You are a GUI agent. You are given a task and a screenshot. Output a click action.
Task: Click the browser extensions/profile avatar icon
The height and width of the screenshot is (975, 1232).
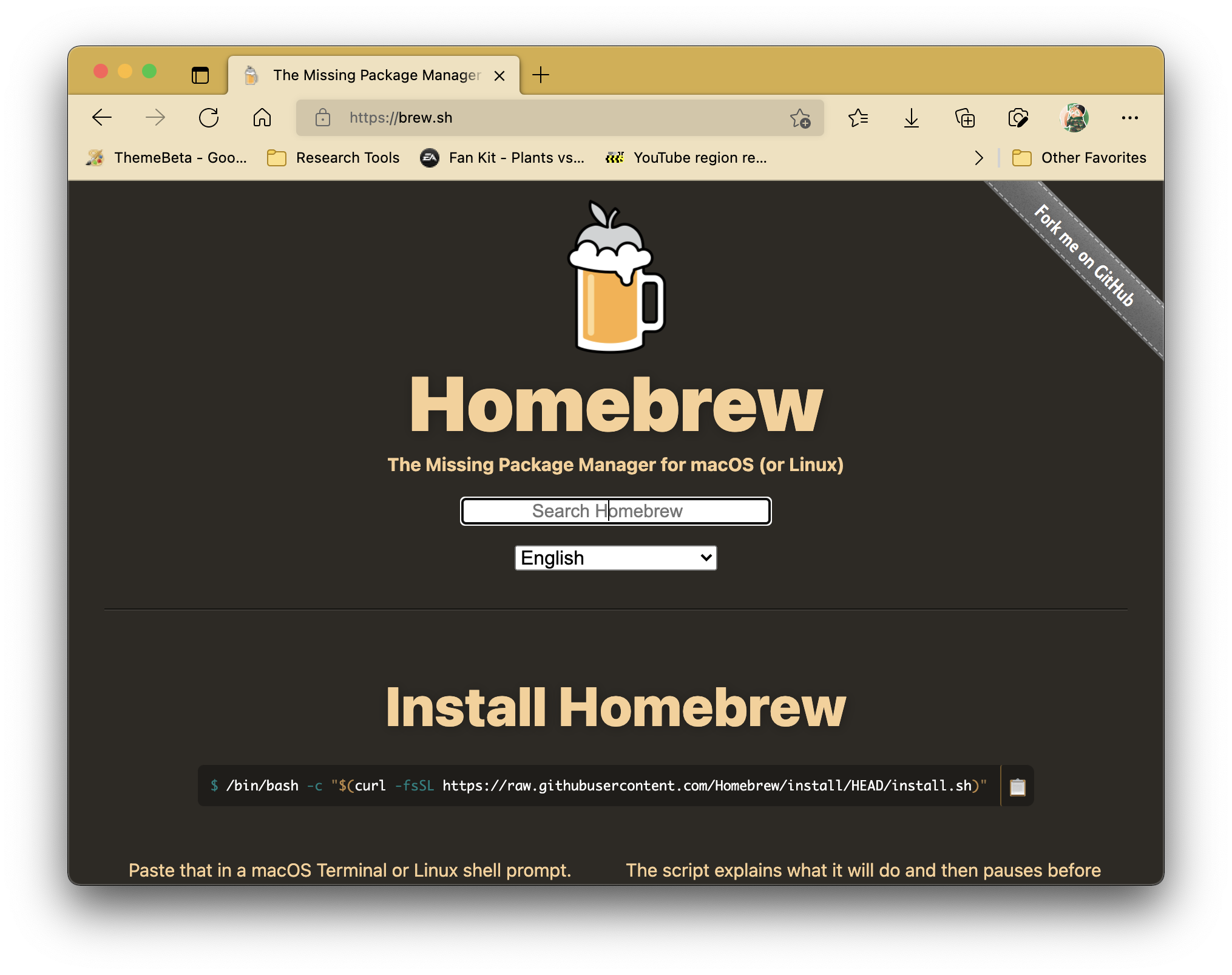coord(1076,117)
